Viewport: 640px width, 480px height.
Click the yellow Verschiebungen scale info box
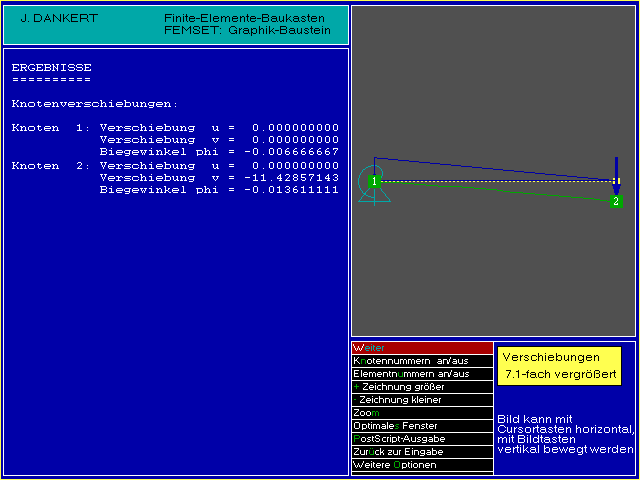559,366
